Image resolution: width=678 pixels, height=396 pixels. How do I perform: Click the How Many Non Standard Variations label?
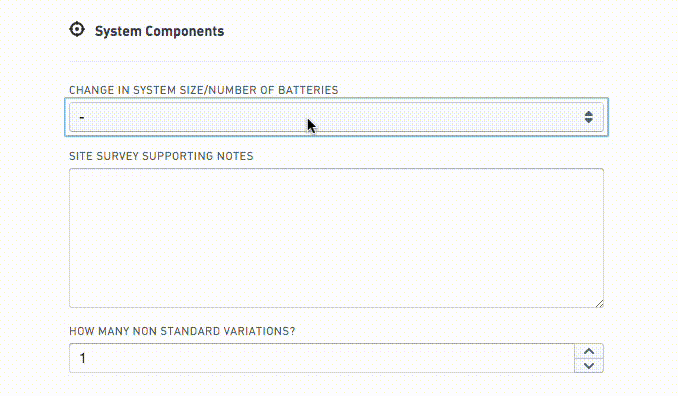(182, 331)
